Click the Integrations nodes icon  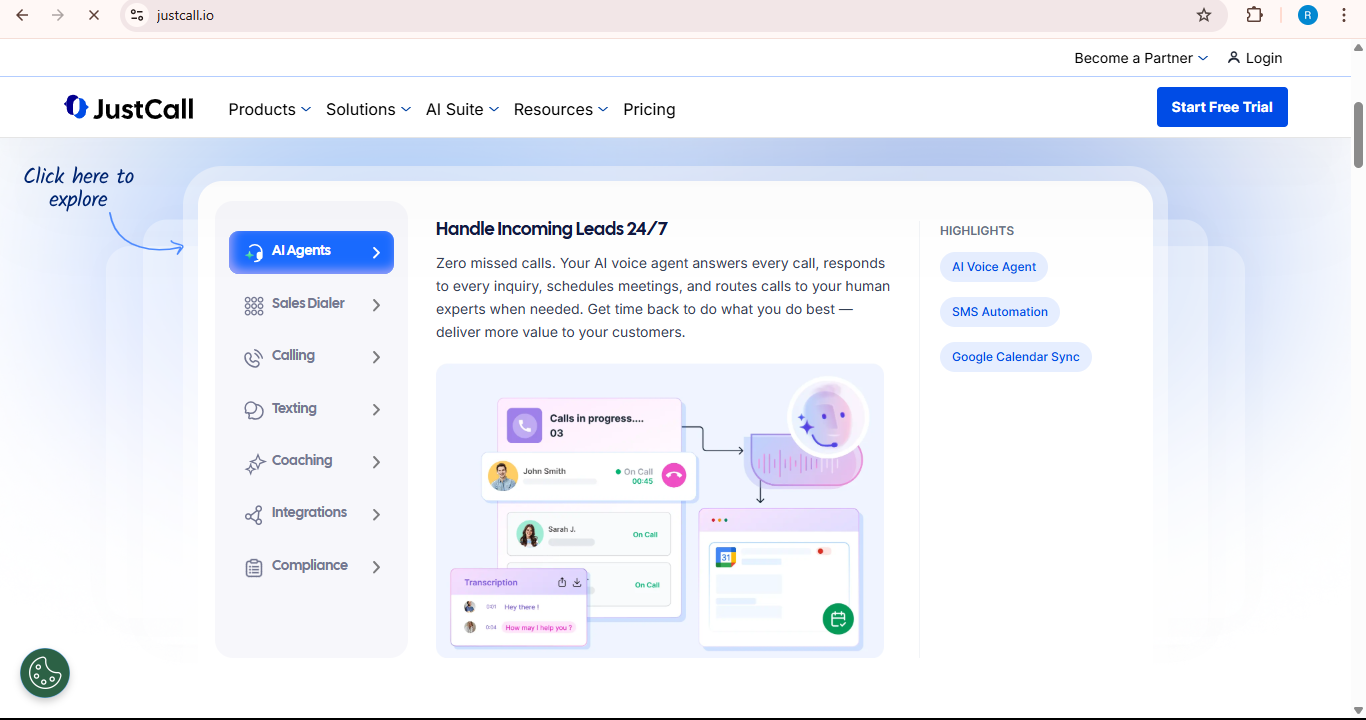tap(254, 515)
